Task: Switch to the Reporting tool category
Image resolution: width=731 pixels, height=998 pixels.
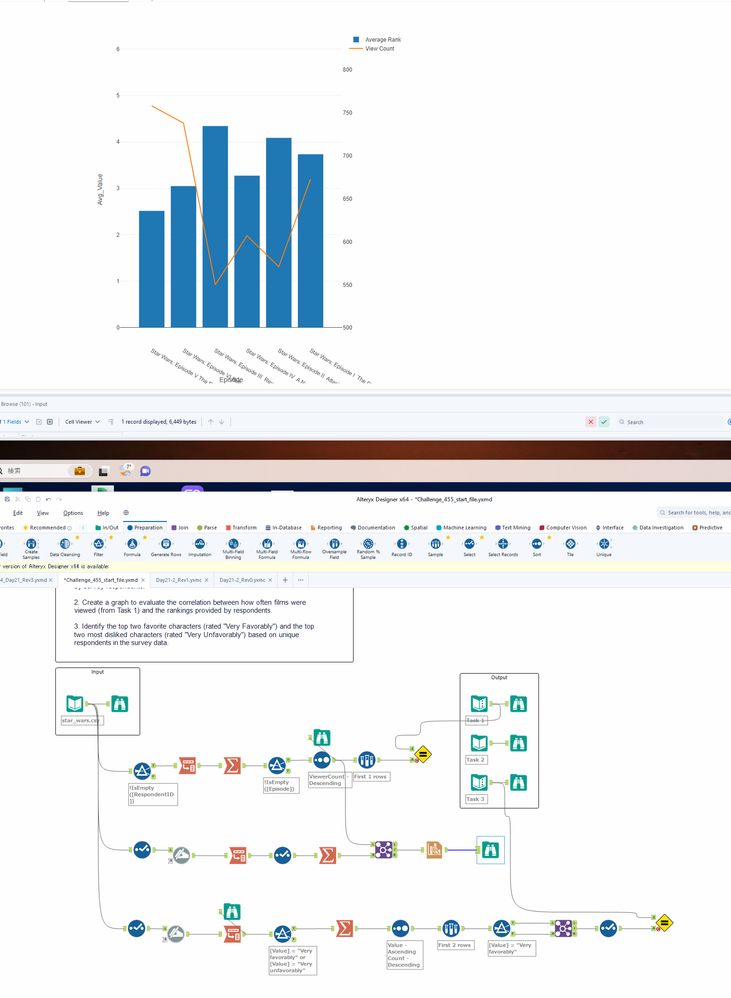Action: tap(326, 528)
